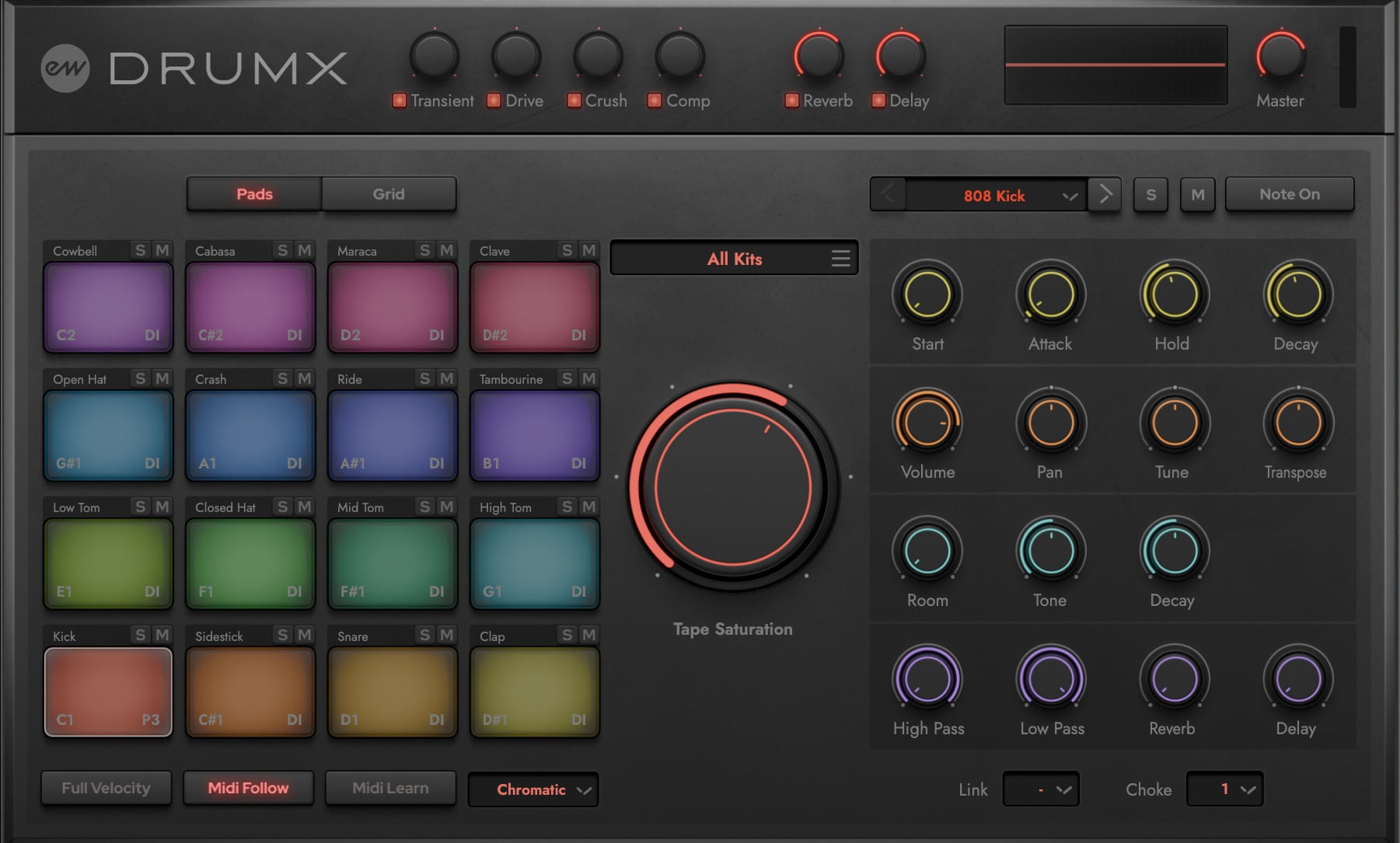Screen dimensions: 1400x843
Task: Click the instrument Mute M button
Action: click(1198, 195)
